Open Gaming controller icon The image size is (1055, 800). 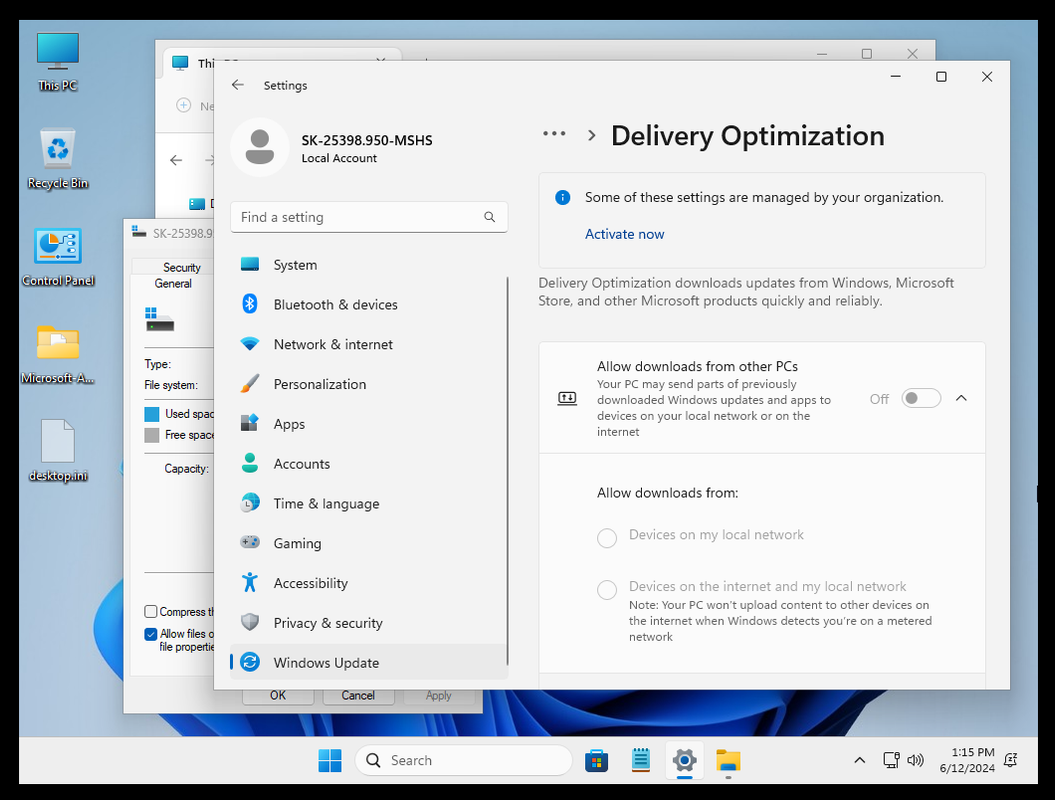tap(250, 542)
